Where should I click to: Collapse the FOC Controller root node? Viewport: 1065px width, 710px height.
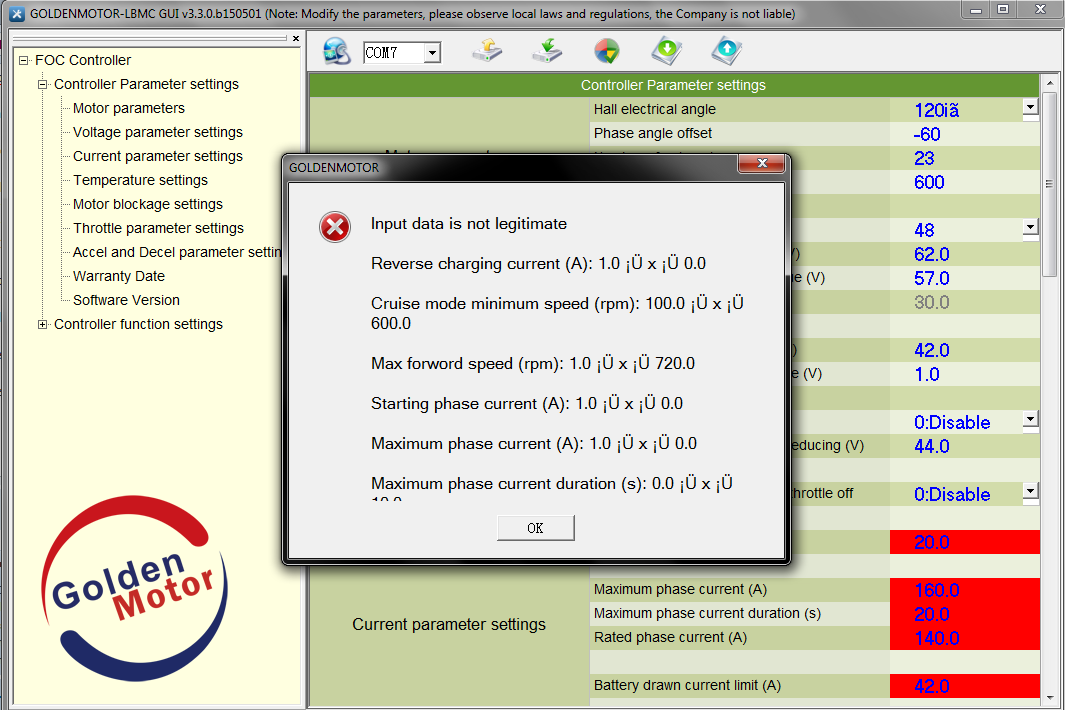[24, 60]
